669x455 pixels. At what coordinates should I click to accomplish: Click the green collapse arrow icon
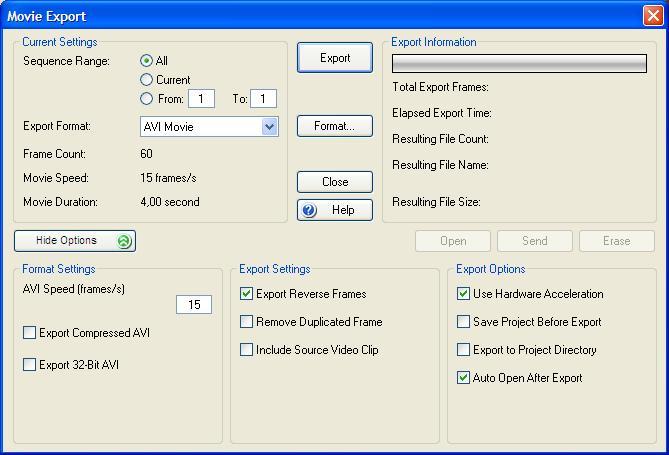(x=124, y=241)
